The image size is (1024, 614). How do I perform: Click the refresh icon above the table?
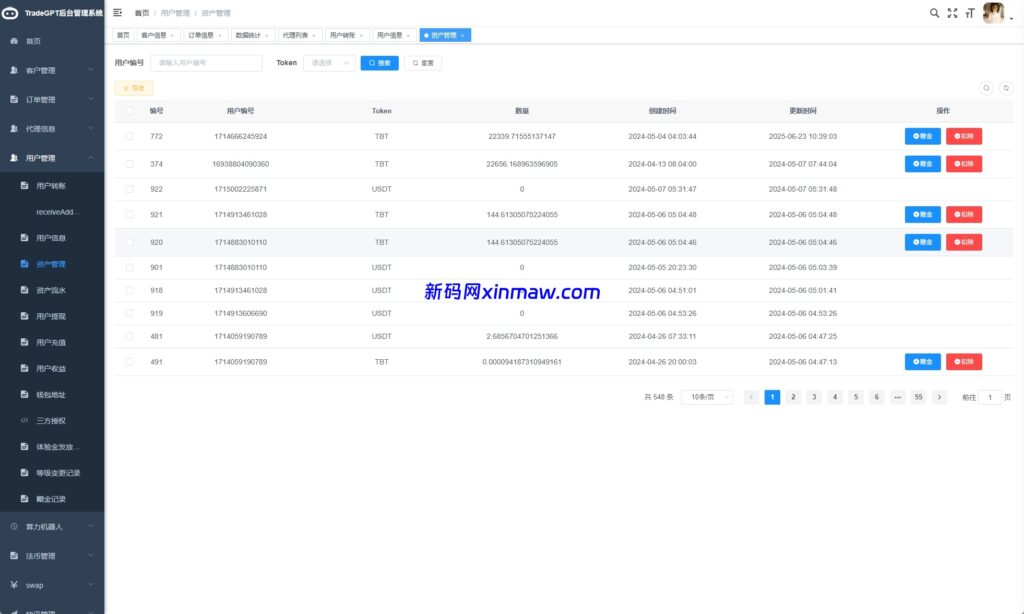click(x=1006, y=87)
